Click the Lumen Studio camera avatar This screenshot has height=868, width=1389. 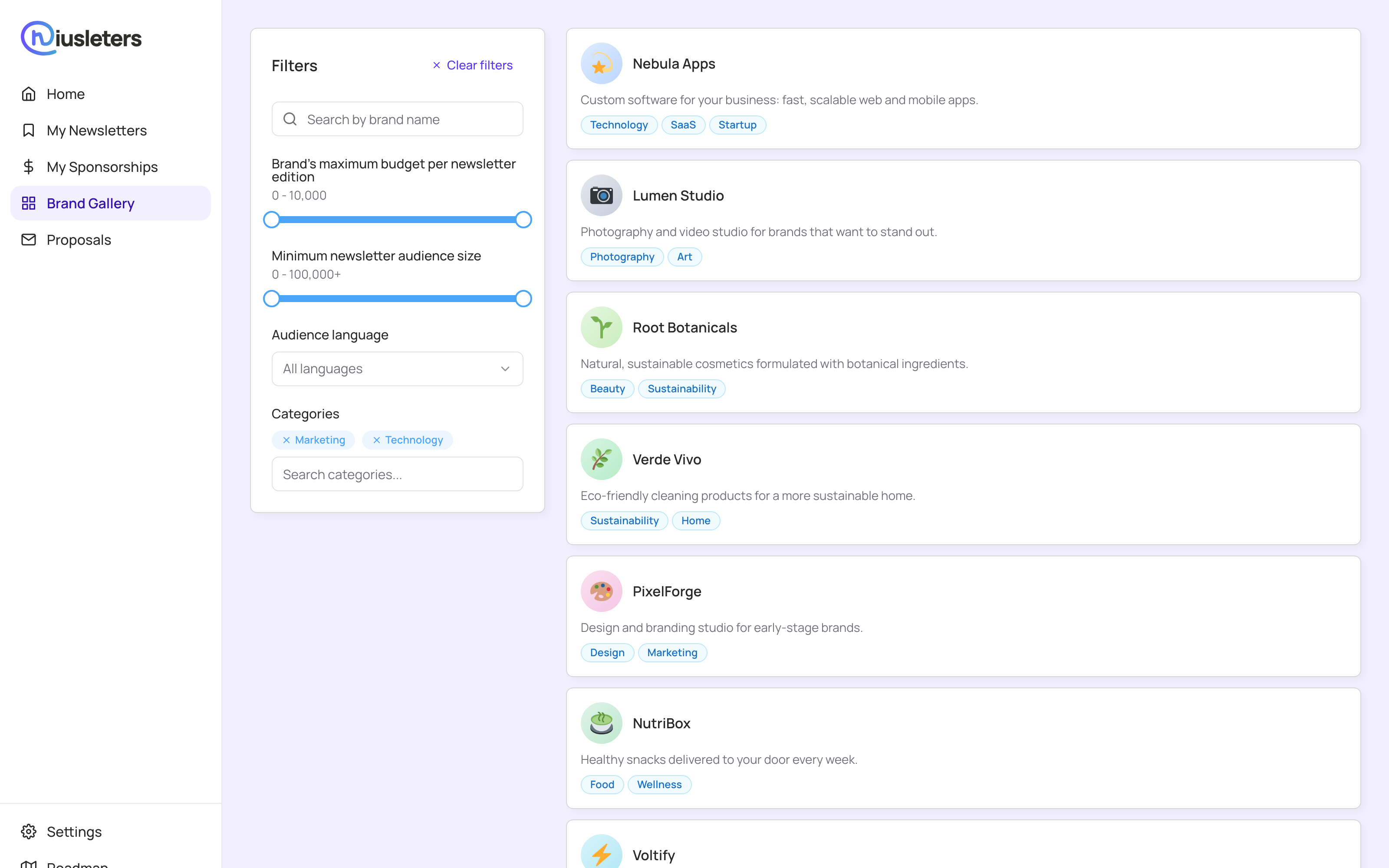[601, 195]
